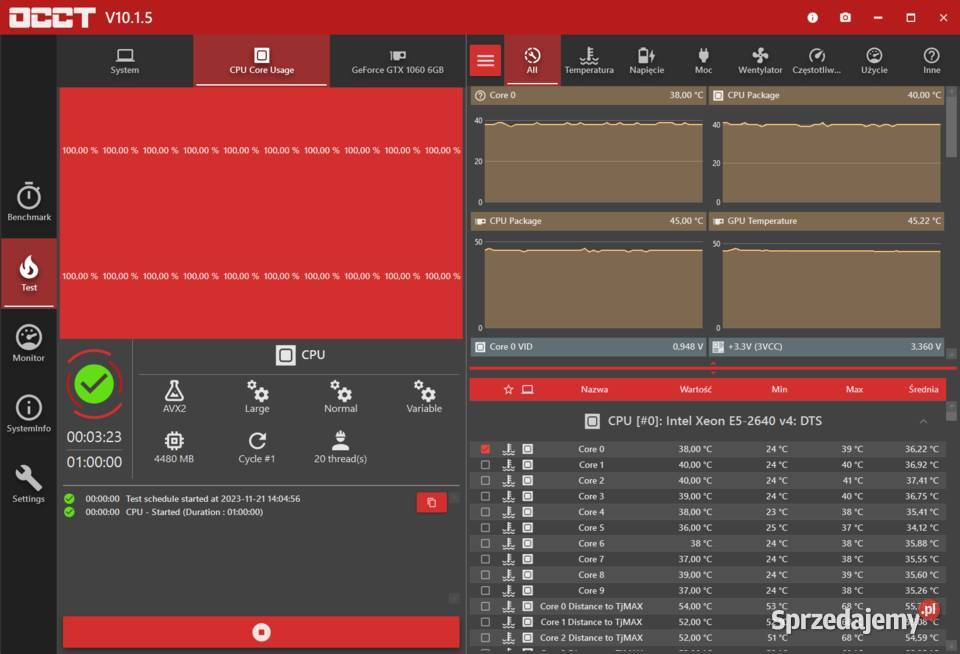Click the 20 thread(s) option
The height and width of the screenshot is (654, 960).
coord(340,447)
